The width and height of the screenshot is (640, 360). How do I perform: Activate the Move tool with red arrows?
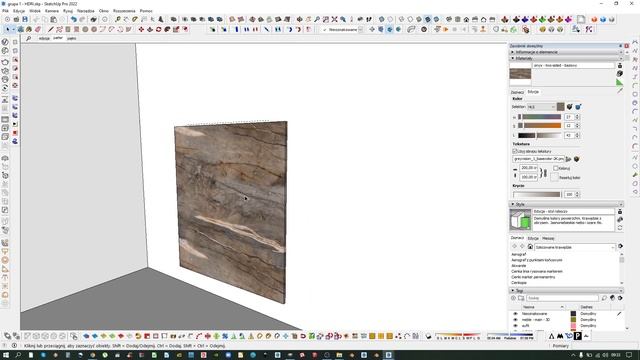141,29
